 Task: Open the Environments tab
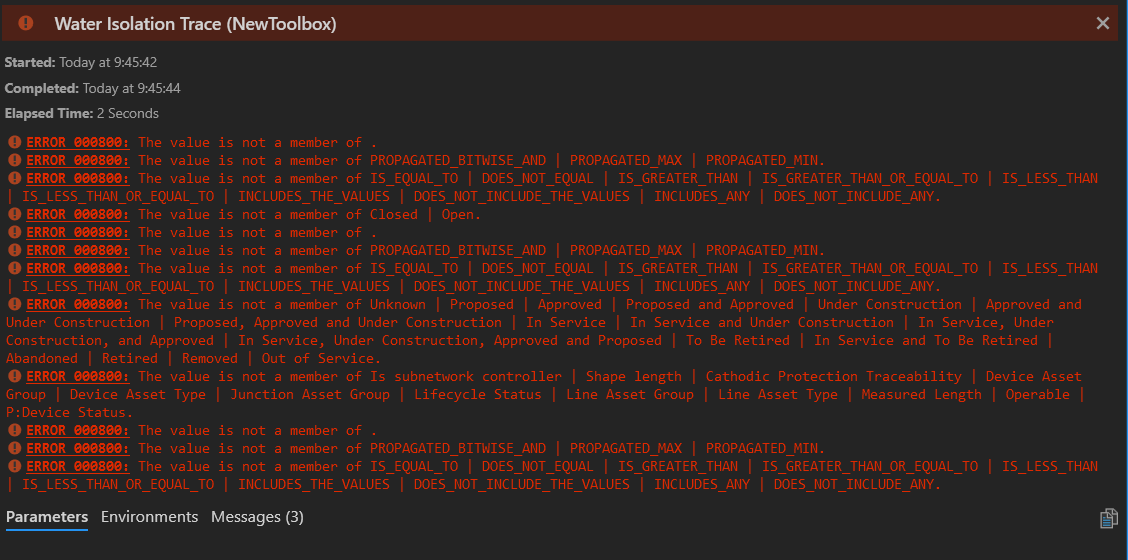(x=150, y=517)
